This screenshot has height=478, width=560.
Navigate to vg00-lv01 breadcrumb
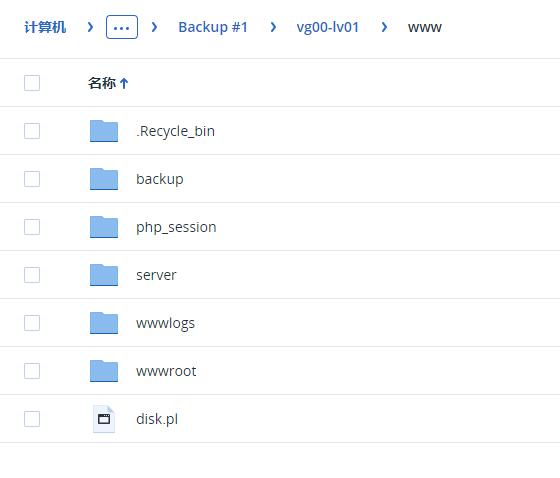pos(328,27)
